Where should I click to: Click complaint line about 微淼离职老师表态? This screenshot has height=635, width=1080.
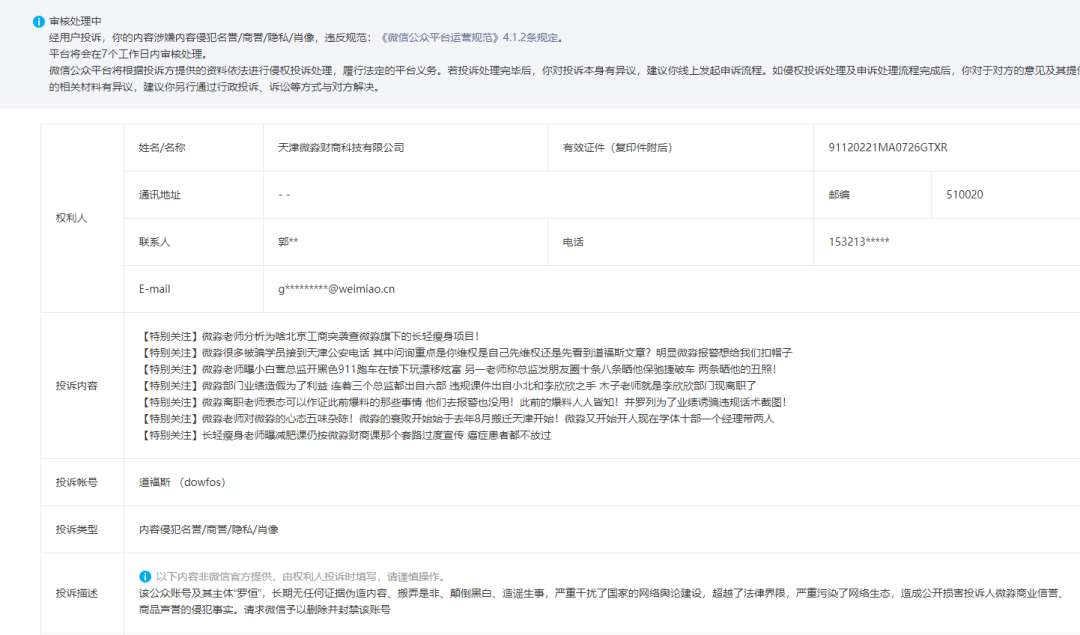(463, 402)
